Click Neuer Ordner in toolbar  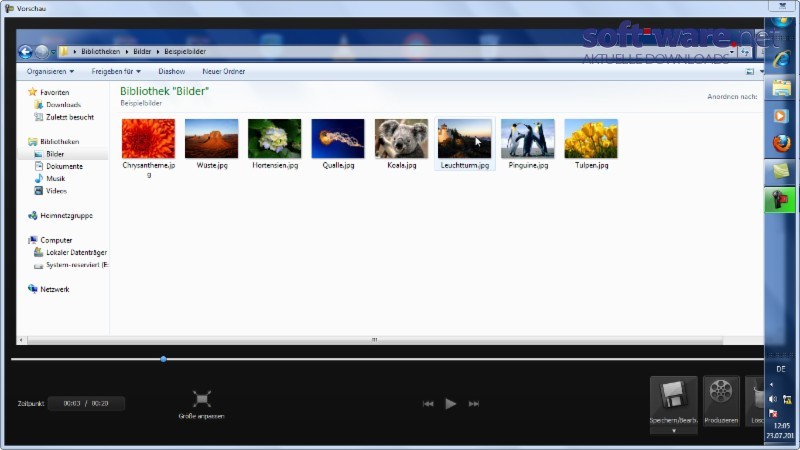(x=223, y=71)
